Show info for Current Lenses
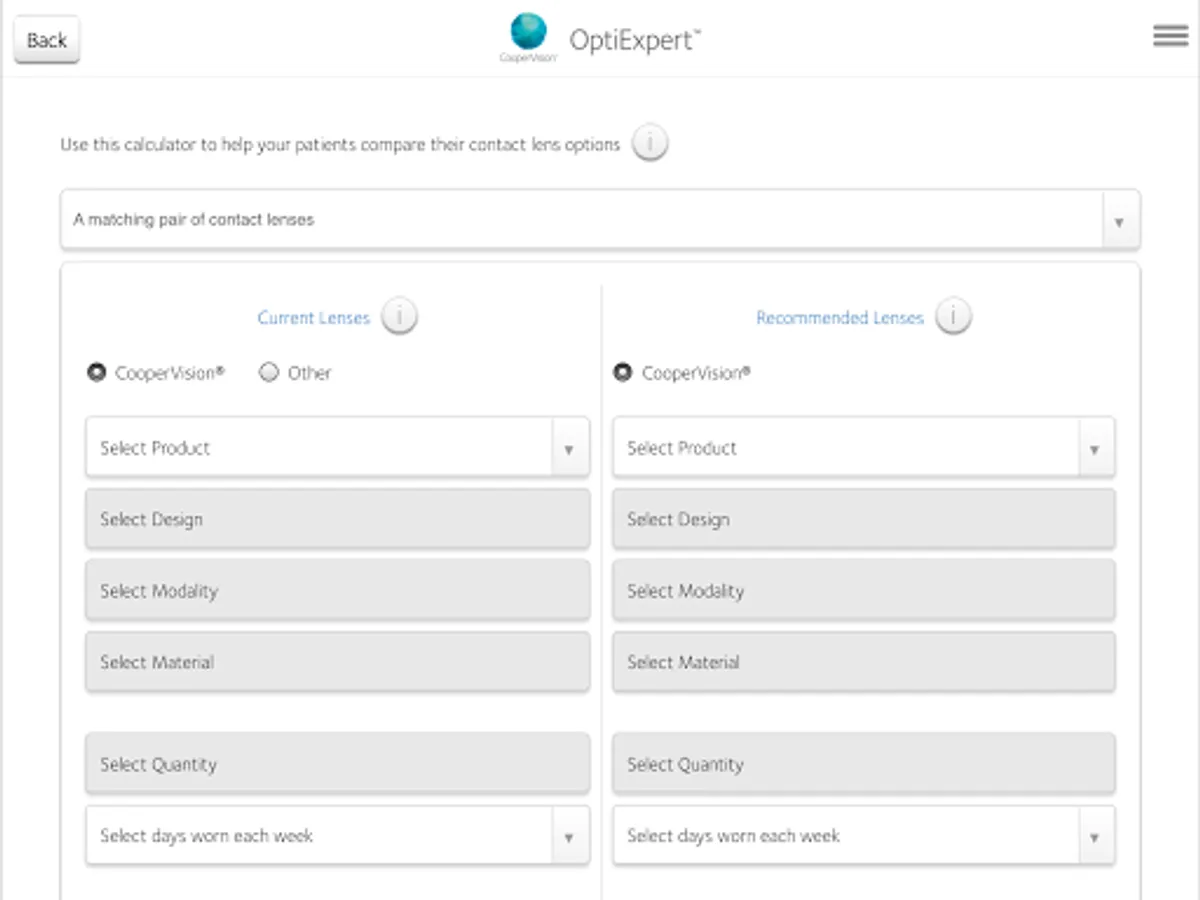The height and width of the screenshot is (900, 1200). (x=399, y=317)
